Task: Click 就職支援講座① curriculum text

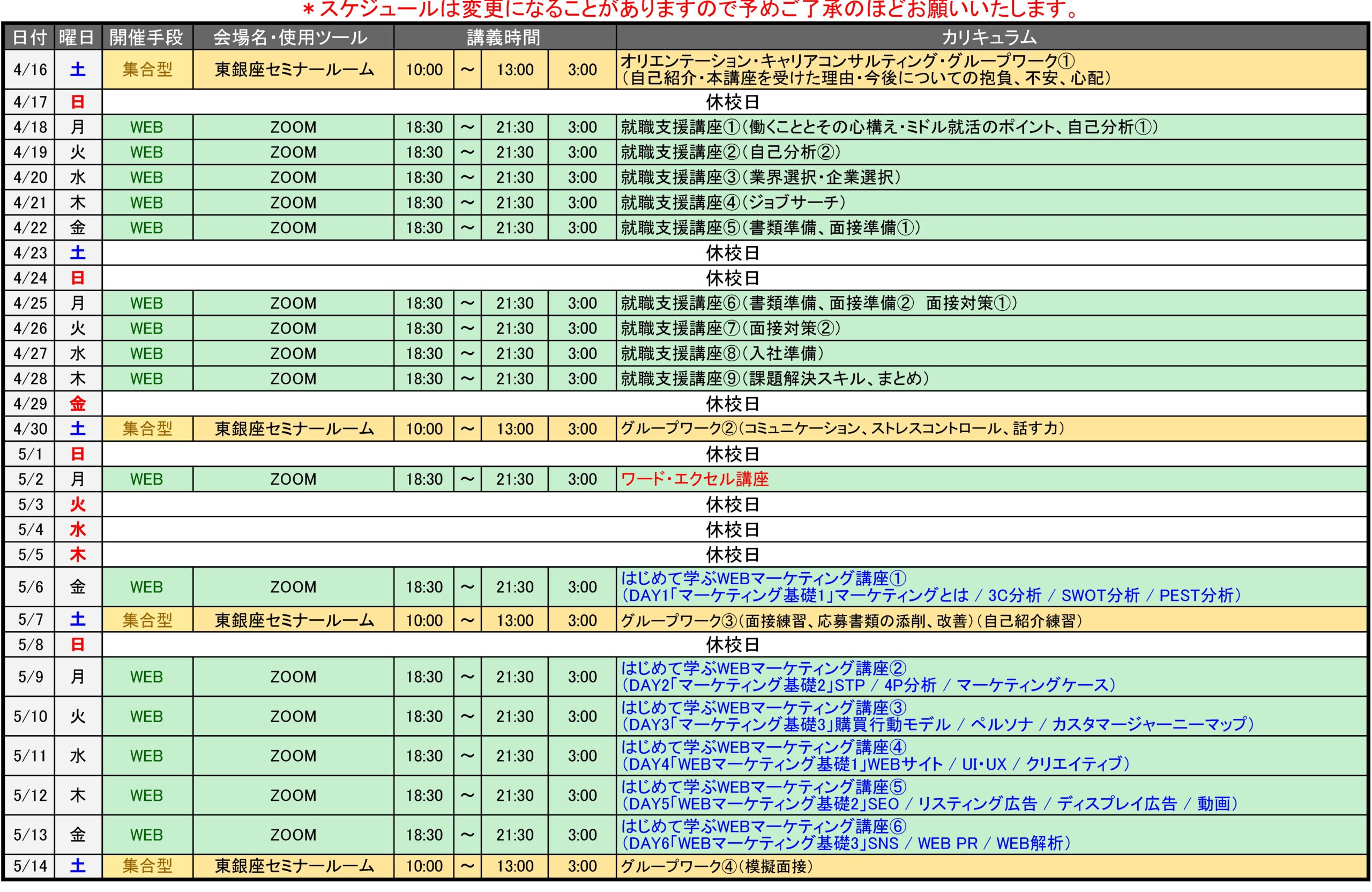Action: (x=889, y=127)
